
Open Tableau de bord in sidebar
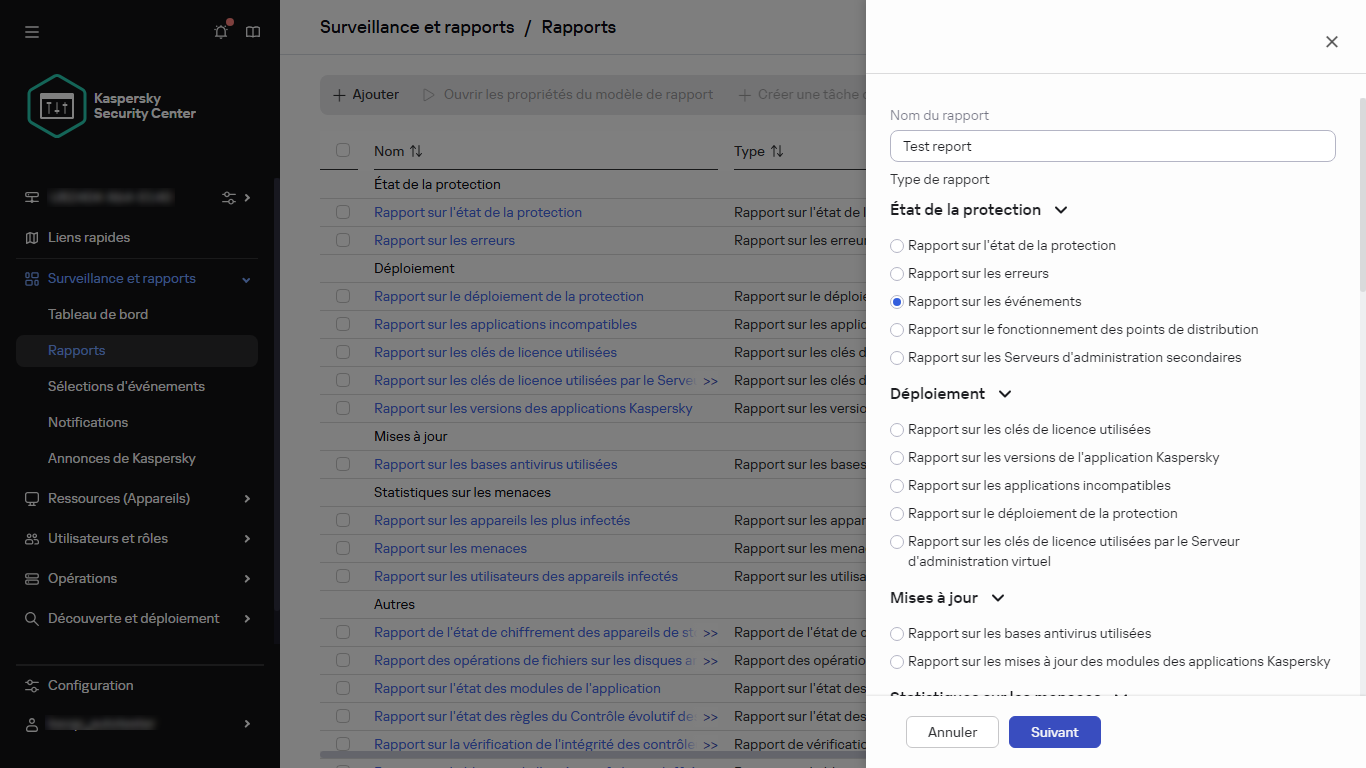tap(98, 314)
